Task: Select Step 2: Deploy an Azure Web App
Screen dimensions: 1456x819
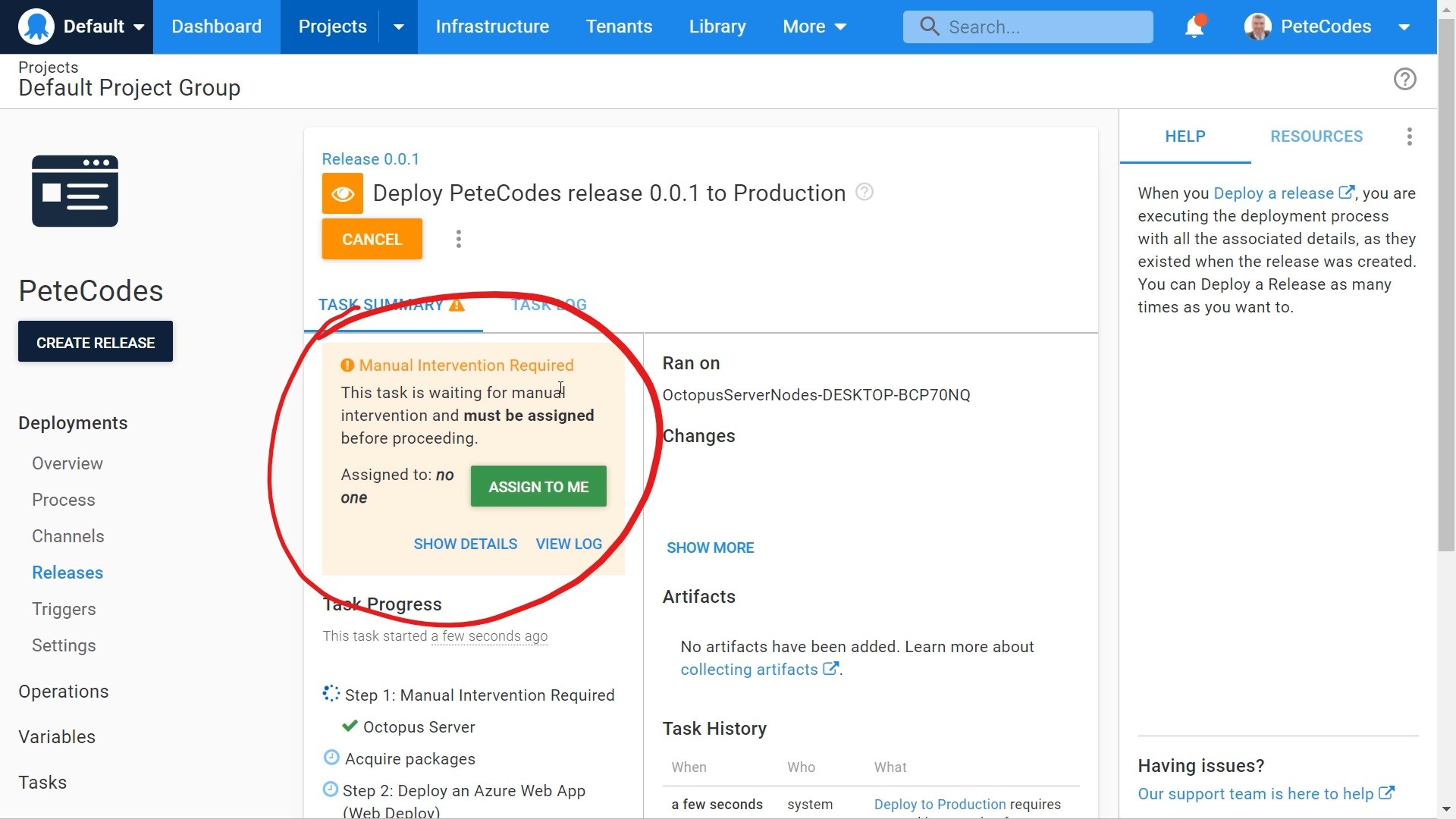Action: [x=464, y=801]
